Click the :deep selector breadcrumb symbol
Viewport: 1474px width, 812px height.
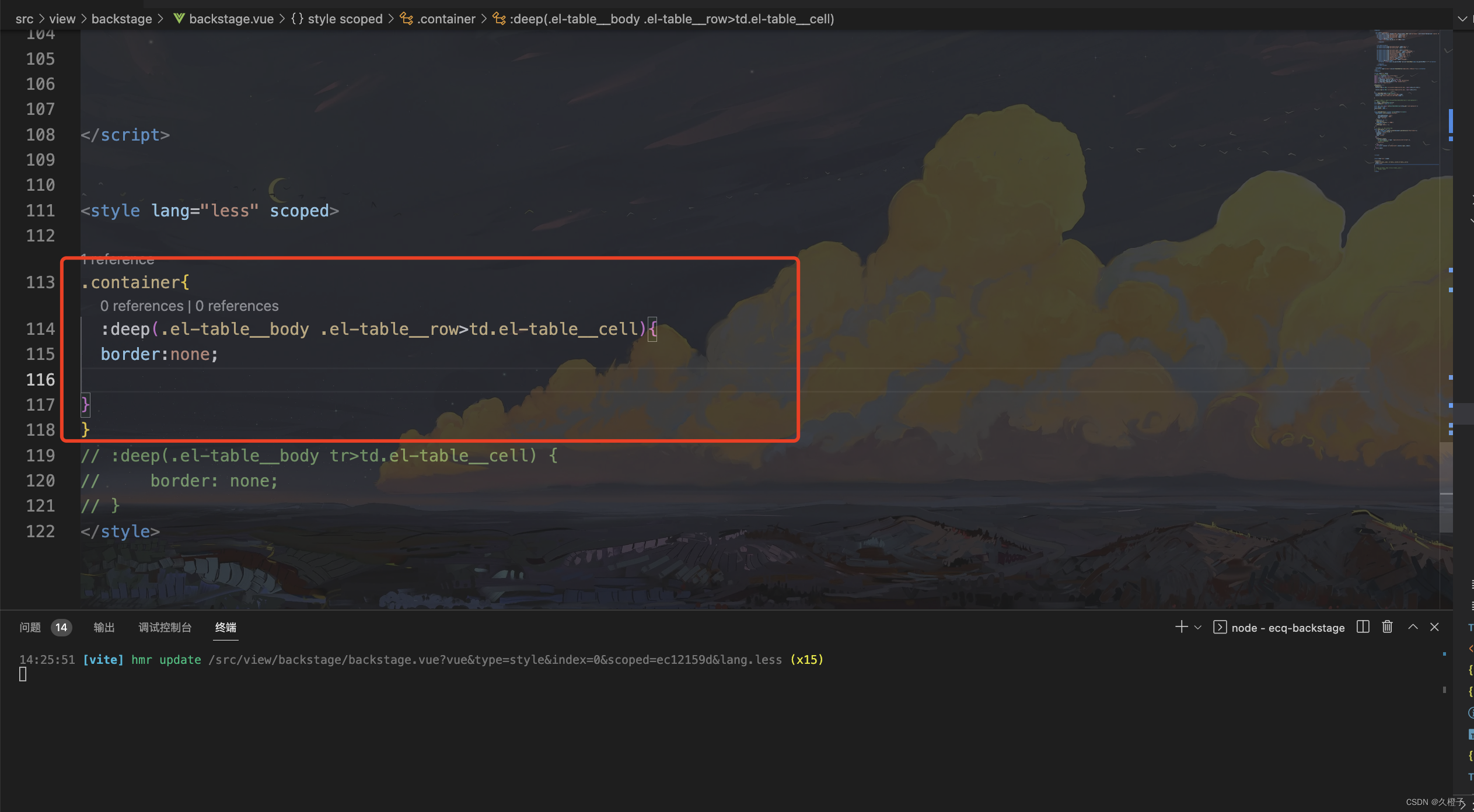(x=671, y=19)
